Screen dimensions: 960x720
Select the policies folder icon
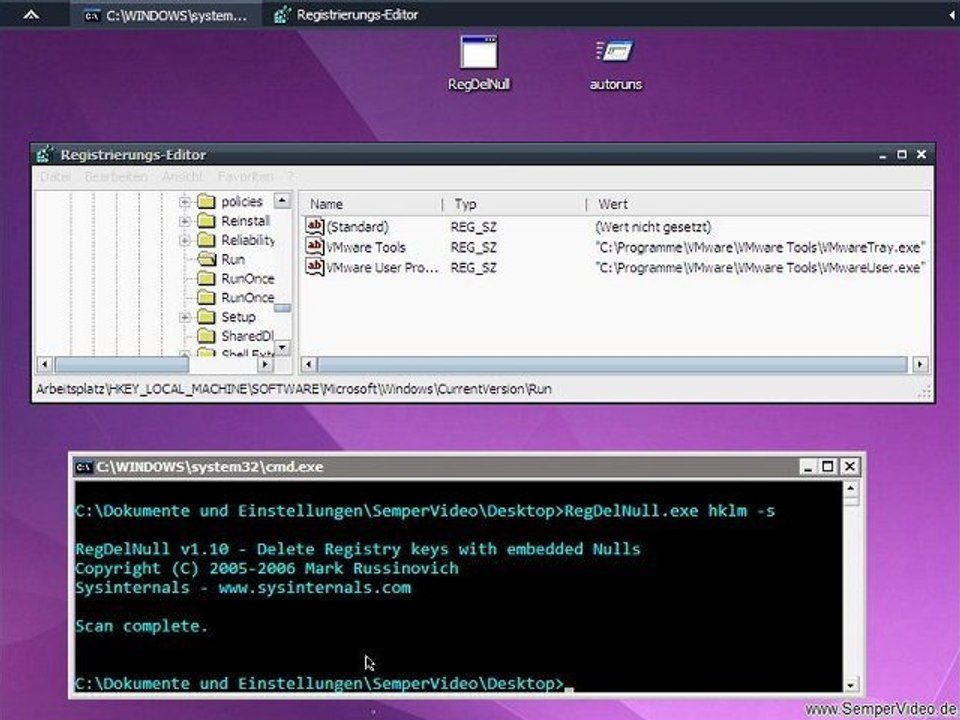(x=207, y=201)
